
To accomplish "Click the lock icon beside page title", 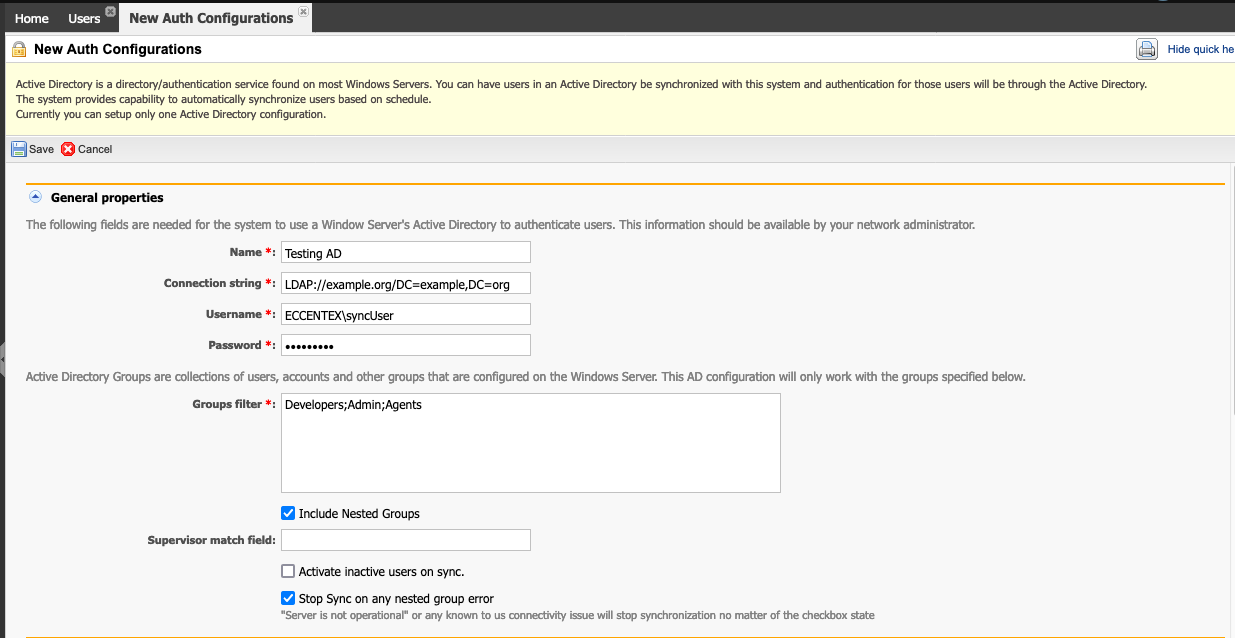I will click(19, 49).
